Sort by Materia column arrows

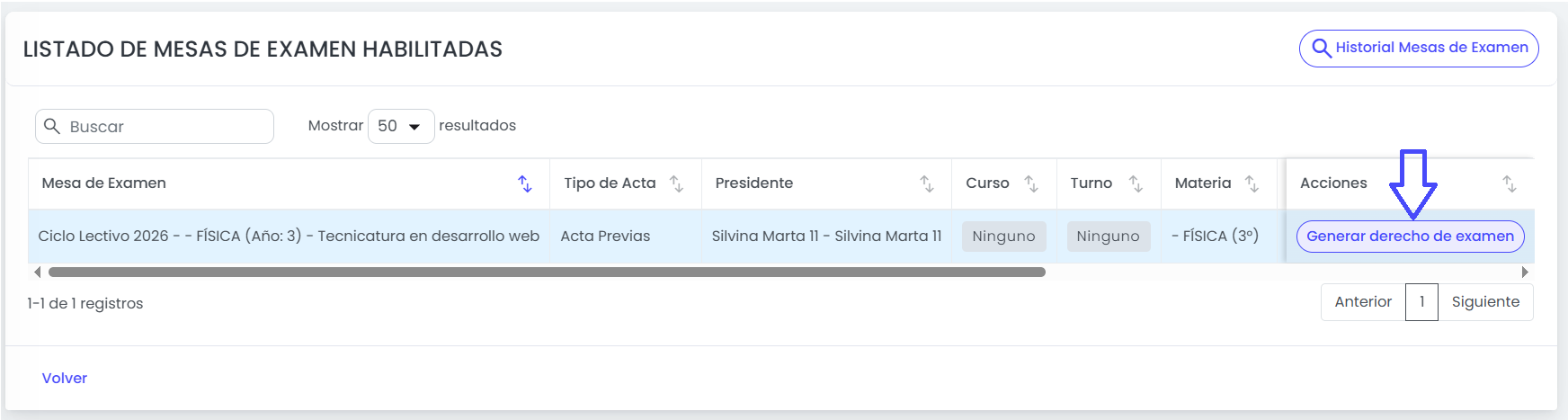(x=1252, y=183)
